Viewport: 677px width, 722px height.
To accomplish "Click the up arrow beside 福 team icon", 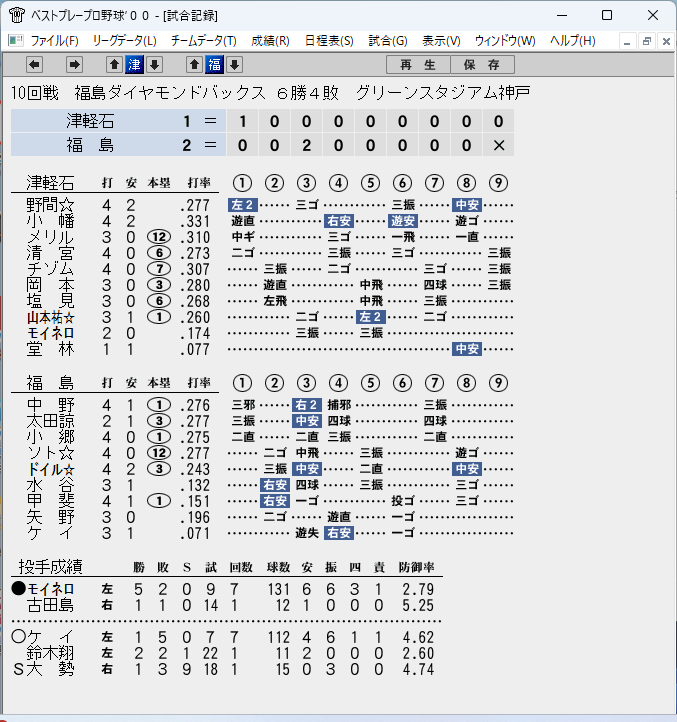I will click(x=194, y=65).
